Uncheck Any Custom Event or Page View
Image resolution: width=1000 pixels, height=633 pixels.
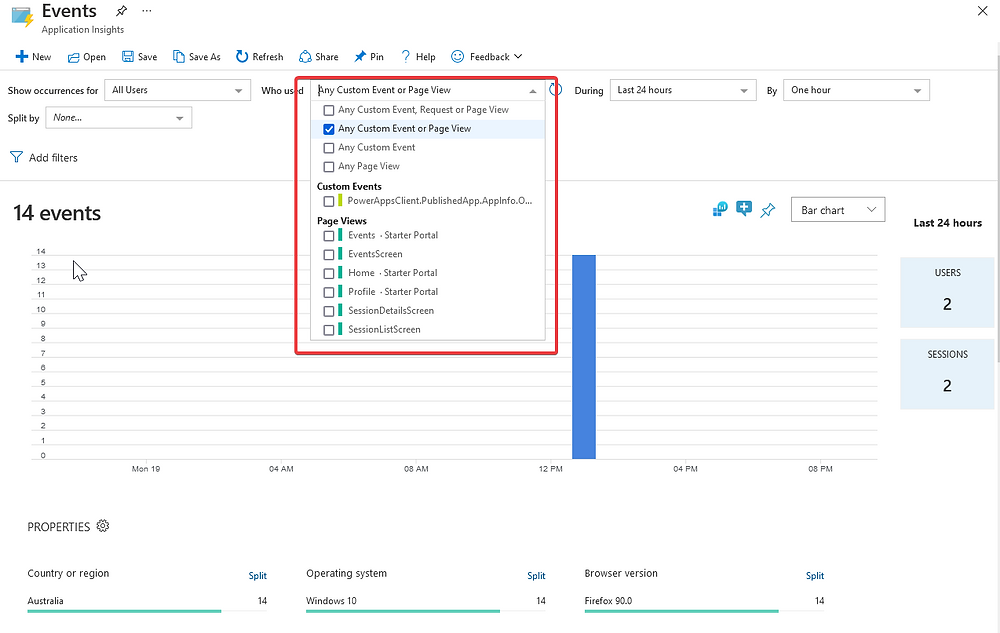(328, 129)
